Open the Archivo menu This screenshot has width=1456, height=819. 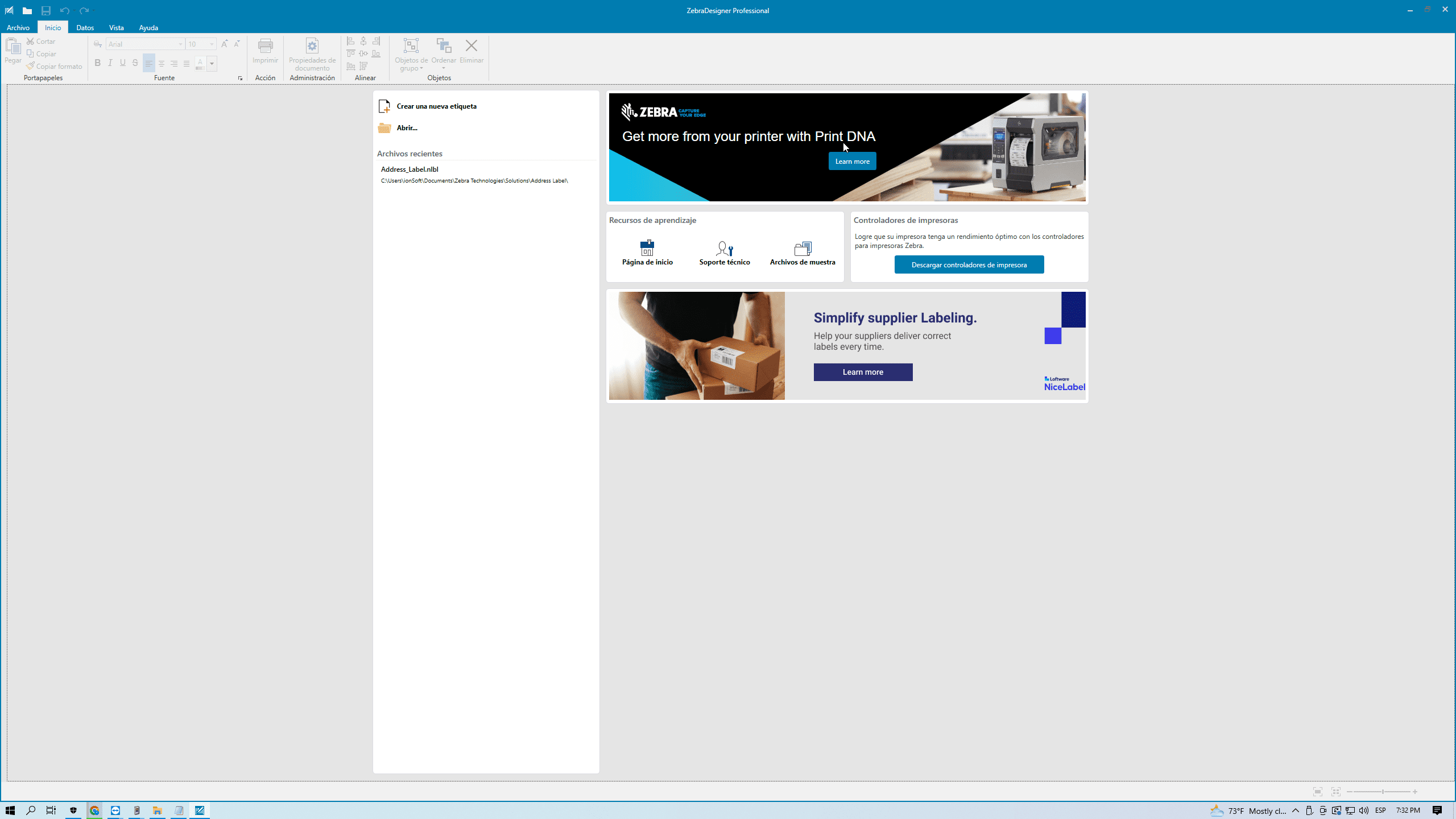click(x=18, y=27)
